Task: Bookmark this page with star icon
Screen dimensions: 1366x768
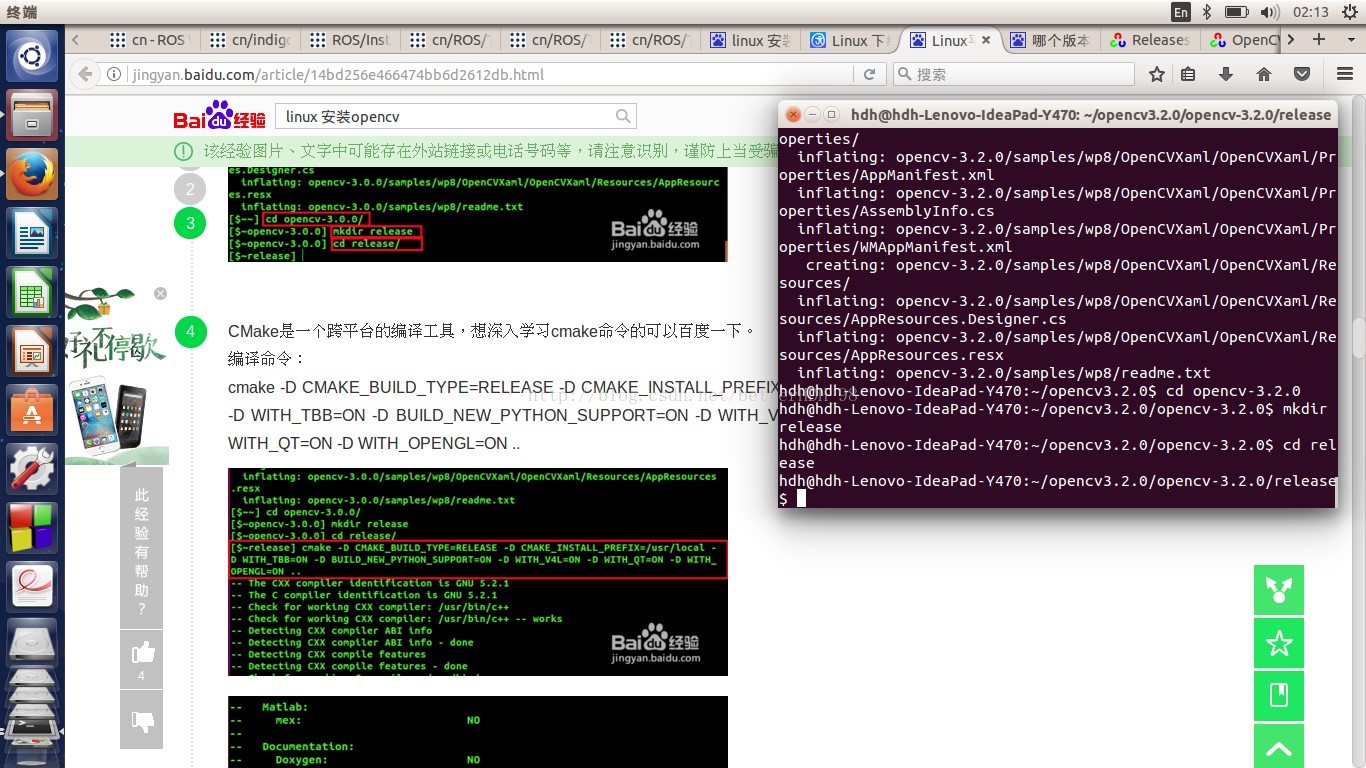Action: pyautogui.click(x=1157, y=74)
